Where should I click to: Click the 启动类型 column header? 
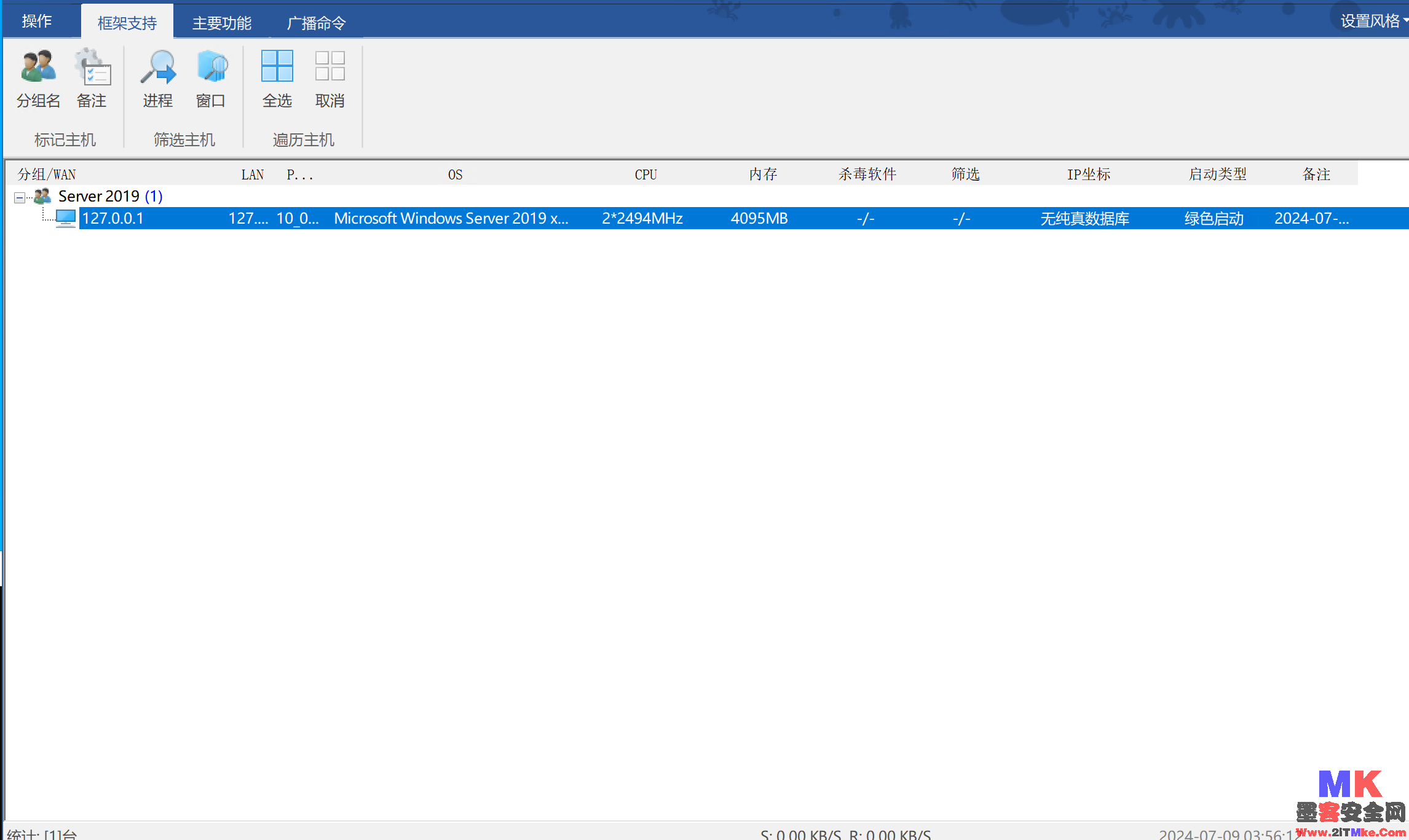tap(1218, 175)
